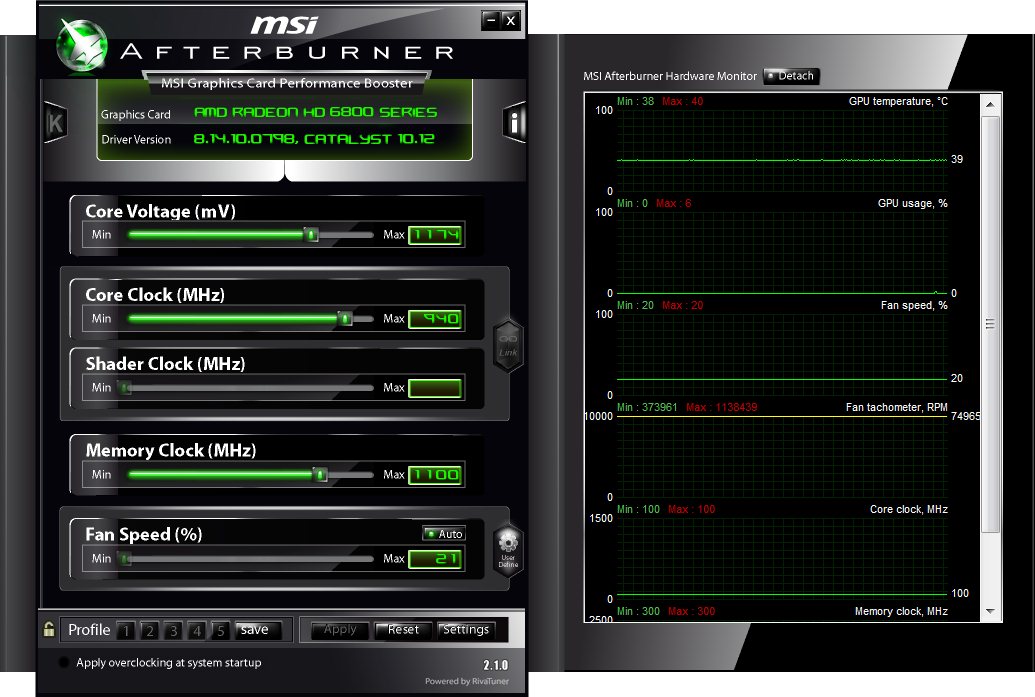Select profile slot 5
The height and width of the screenshot is (697, 1035).
coord(220,631)
